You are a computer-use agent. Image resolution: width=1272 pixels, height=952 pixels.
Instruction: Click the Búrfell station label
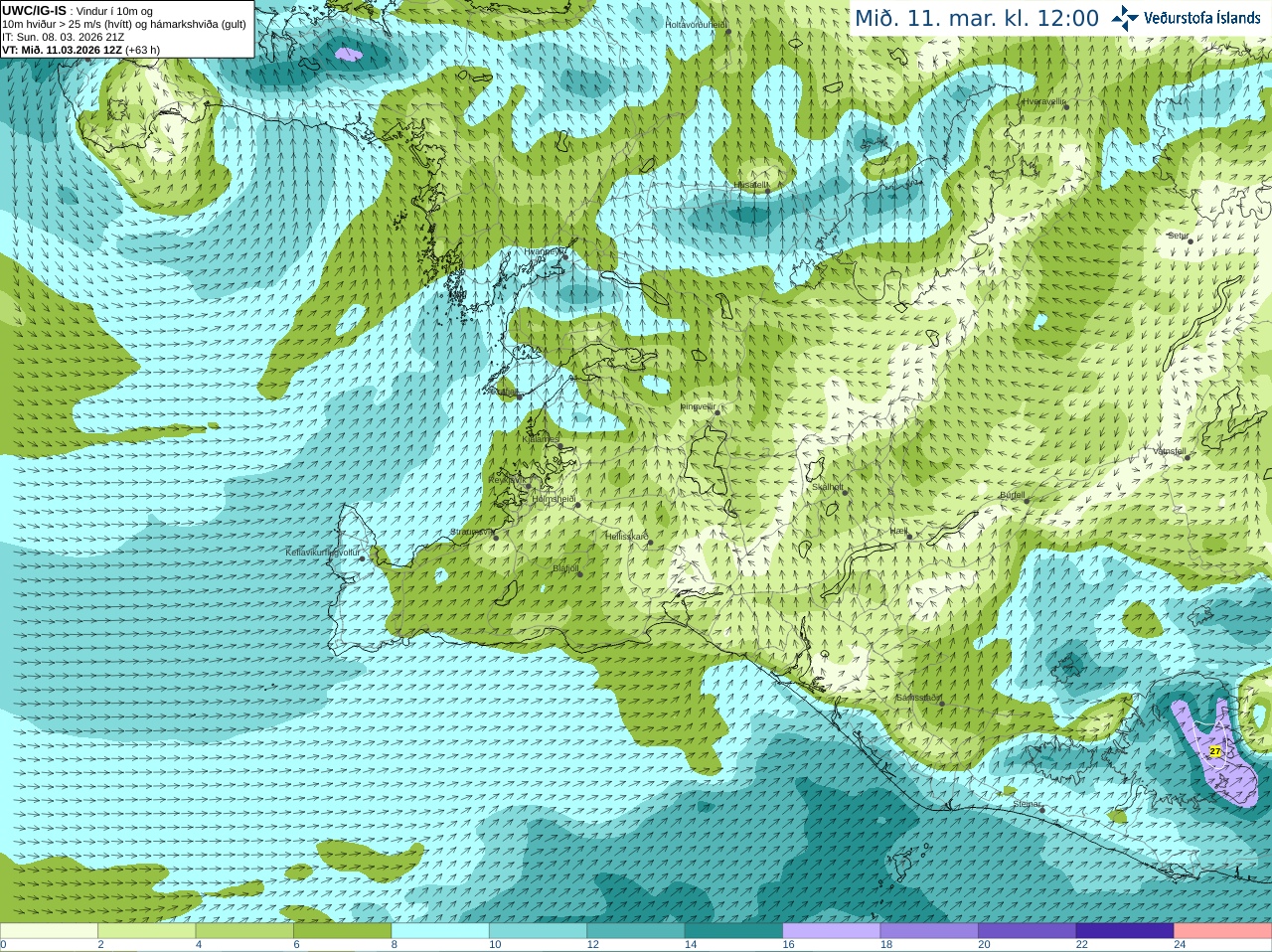(1013, 495)
